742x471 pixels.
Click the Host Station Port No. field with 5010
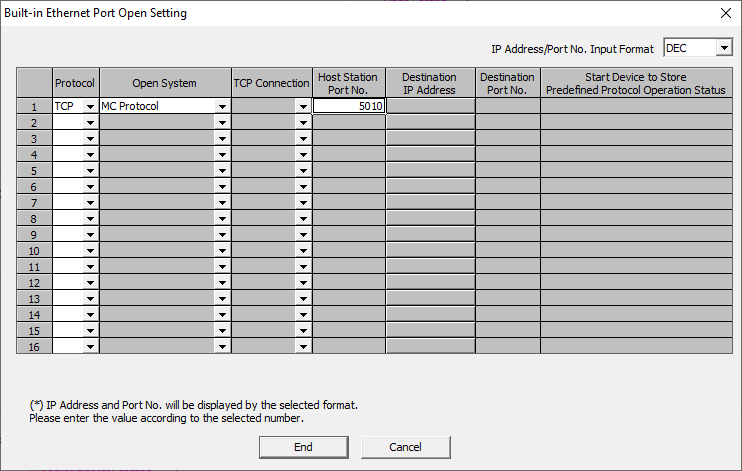click(x=349, y=106)
